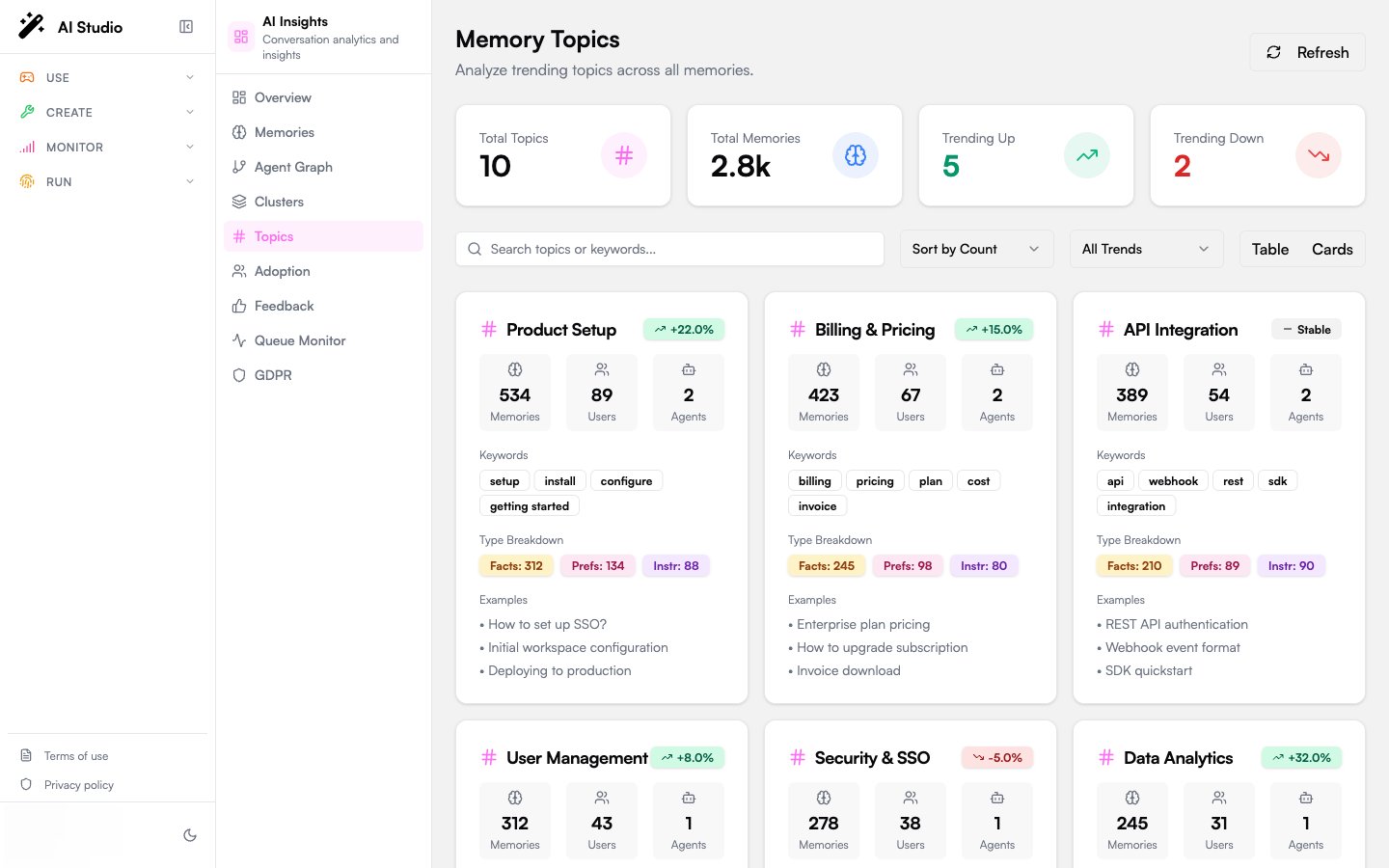The width and height of the screenshot is (1389, 868).
Task: Click brain icon above 534 Memories
Action: 515,369
